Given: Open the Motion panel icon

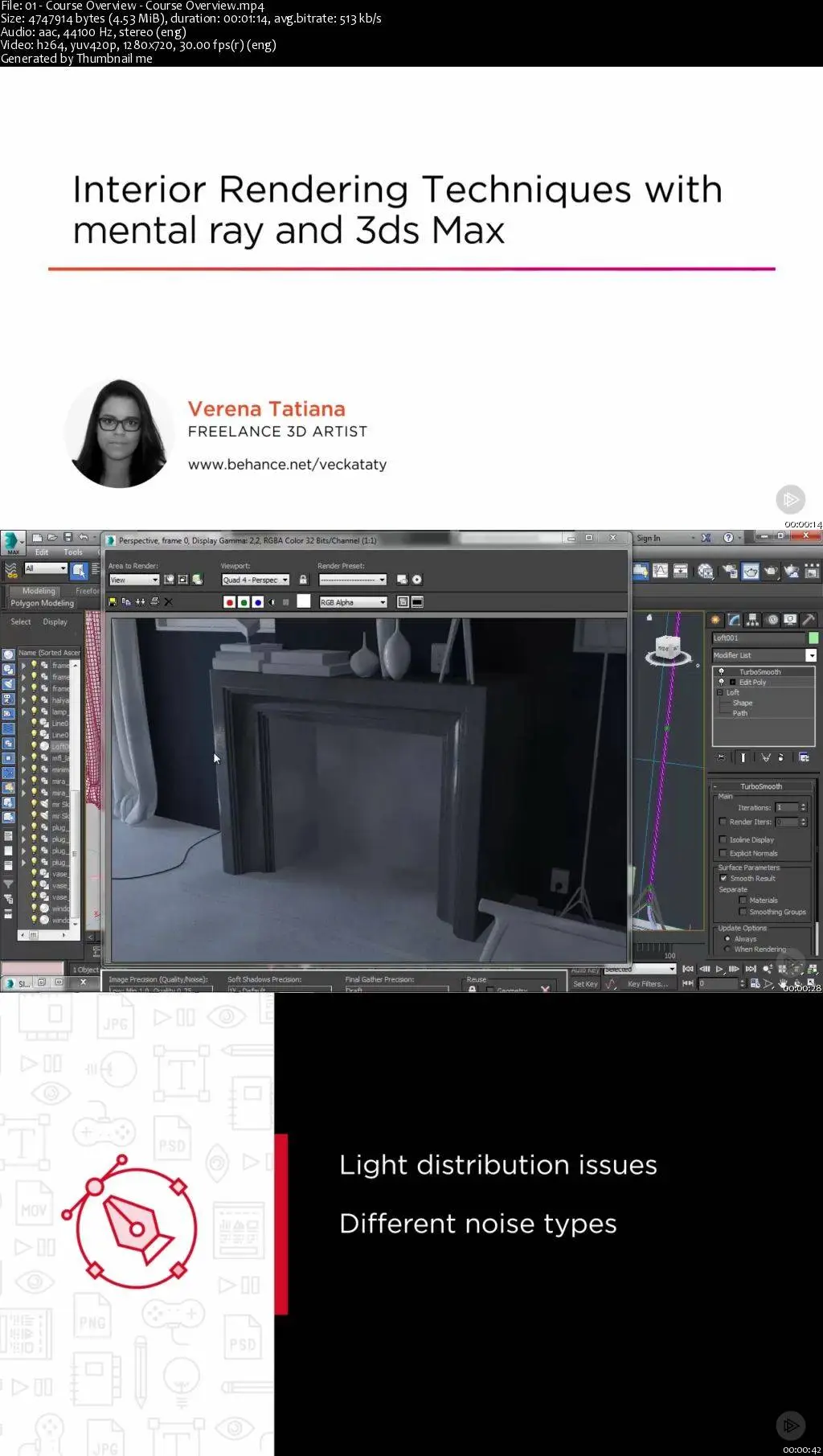Looking at the screenshot, I should click(x=772, y=619).
